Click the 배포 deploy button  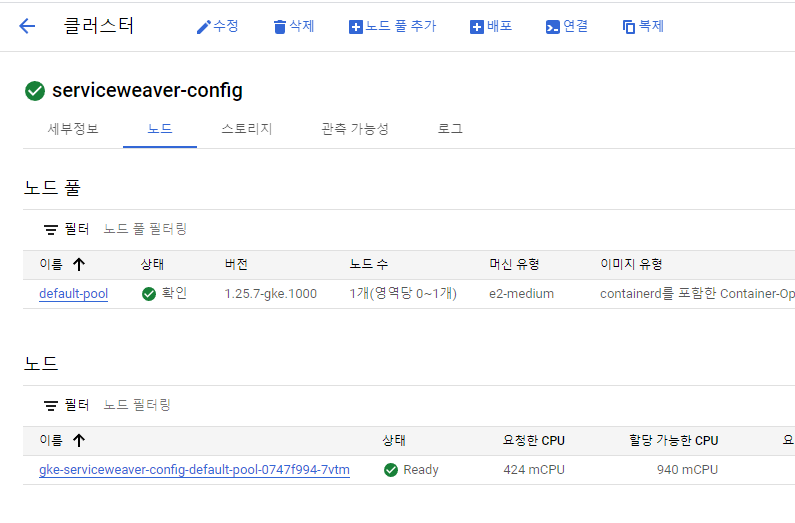[x=491, y=26]
